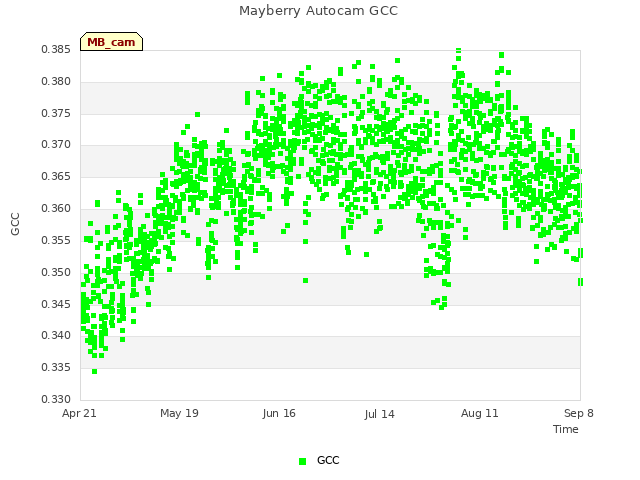Click the MB_cam label tag
This screenshot has height=480, width=640.
tap(111, 42)
